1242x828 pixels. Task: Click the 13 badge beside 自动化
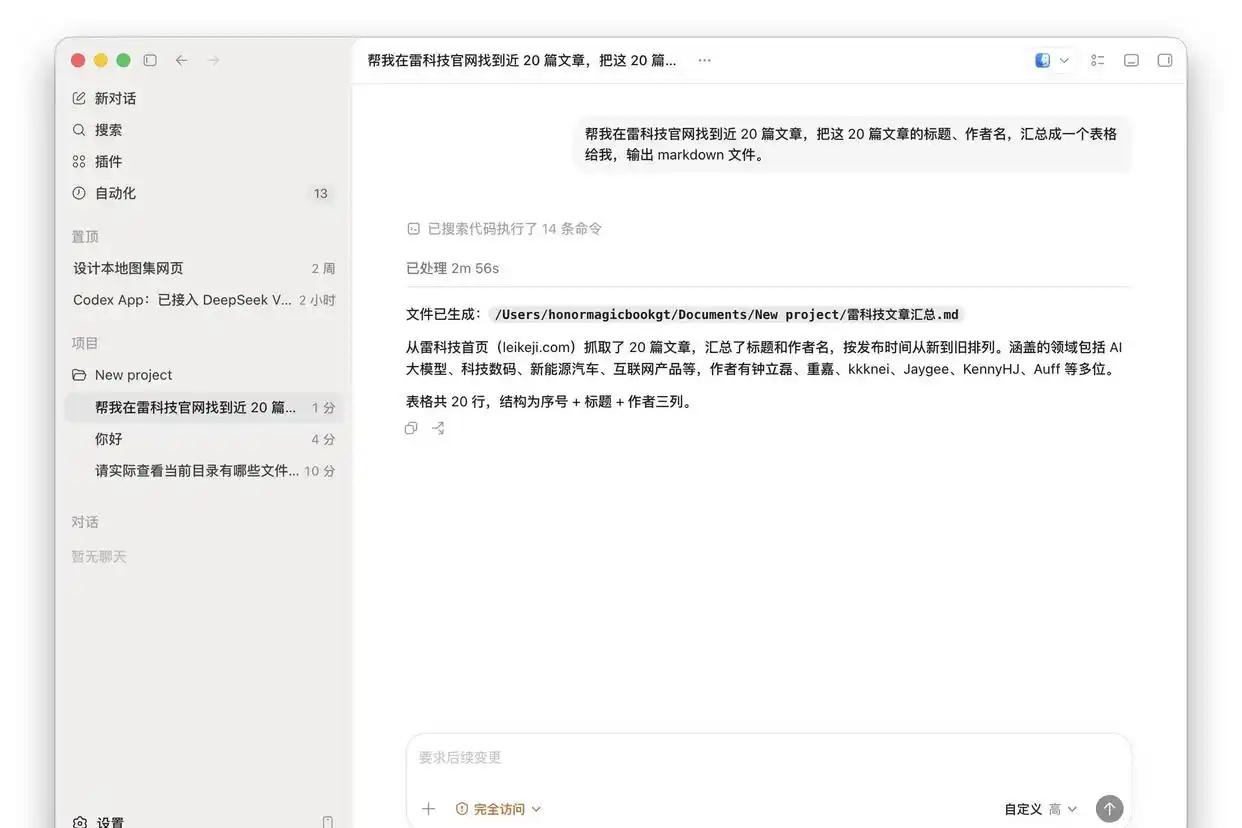(320, 194)
